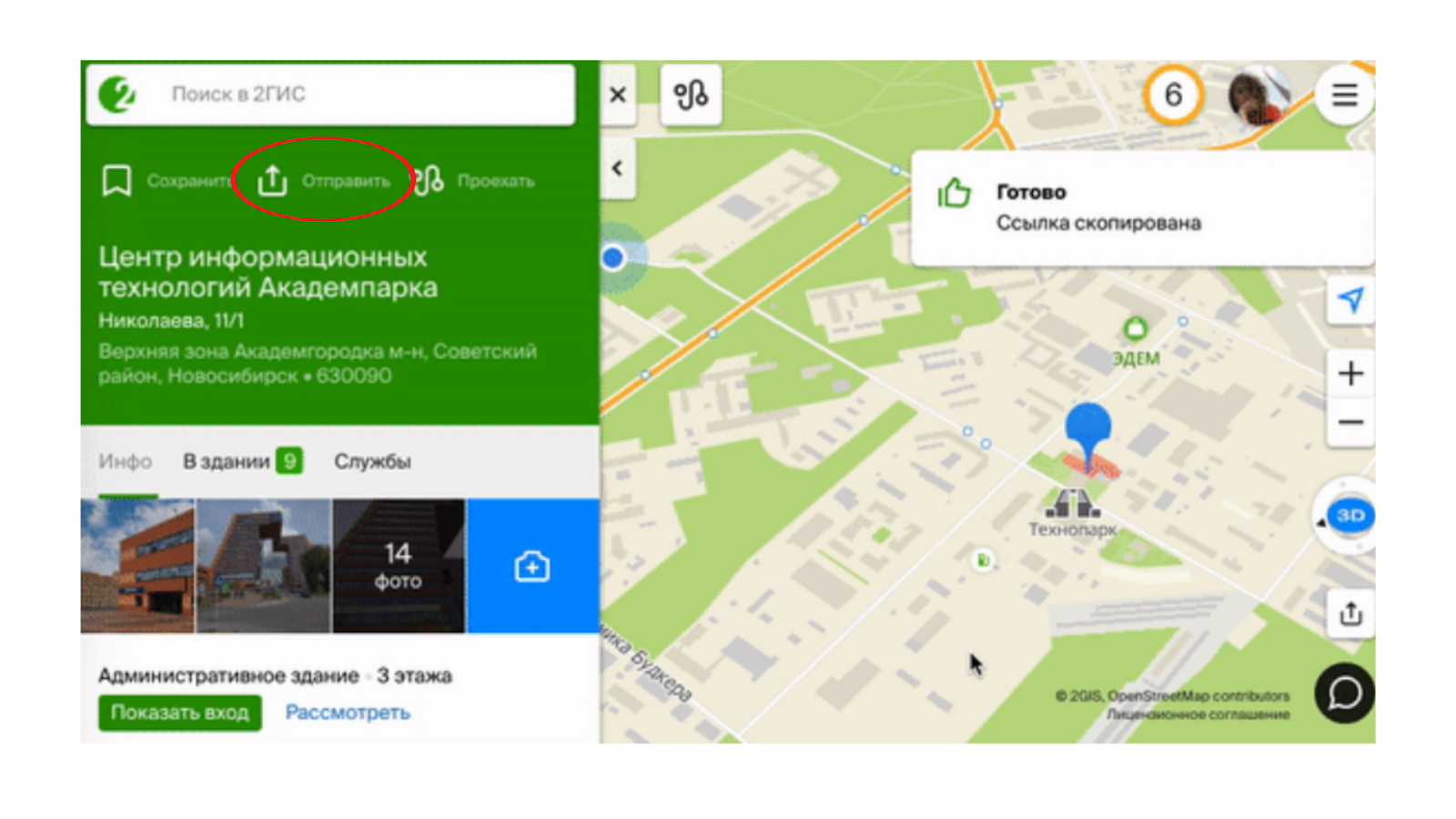The image size is (1456, 819).
Task: Click 'Центр информационных технологий Академпарка' title
Action: (x=268, y=272)
